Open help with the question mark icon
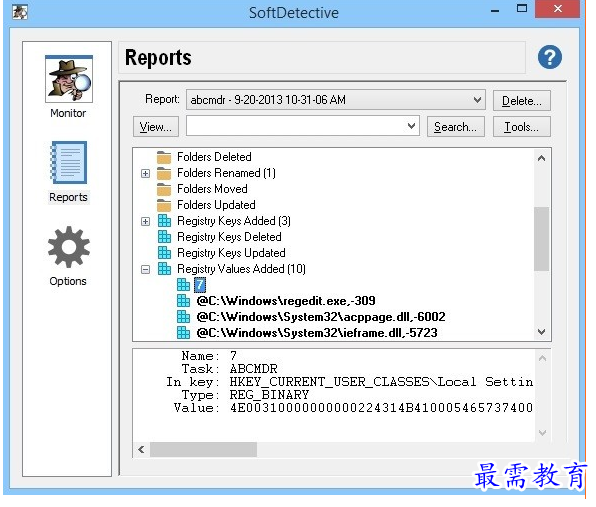 [550, 57]
